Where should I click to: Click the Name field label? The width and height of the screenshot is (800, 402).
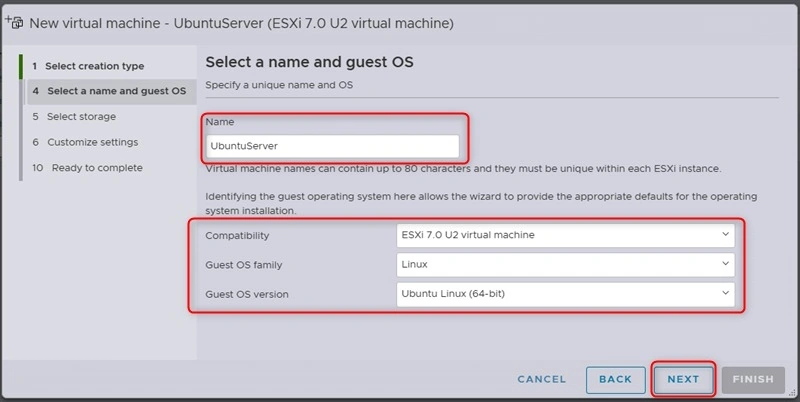(220, 122)
